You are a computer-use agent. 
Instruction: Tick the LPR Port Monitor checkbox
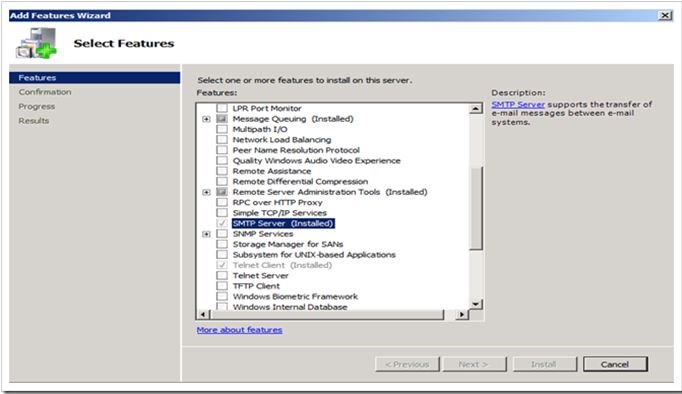[x=222, y=108]
